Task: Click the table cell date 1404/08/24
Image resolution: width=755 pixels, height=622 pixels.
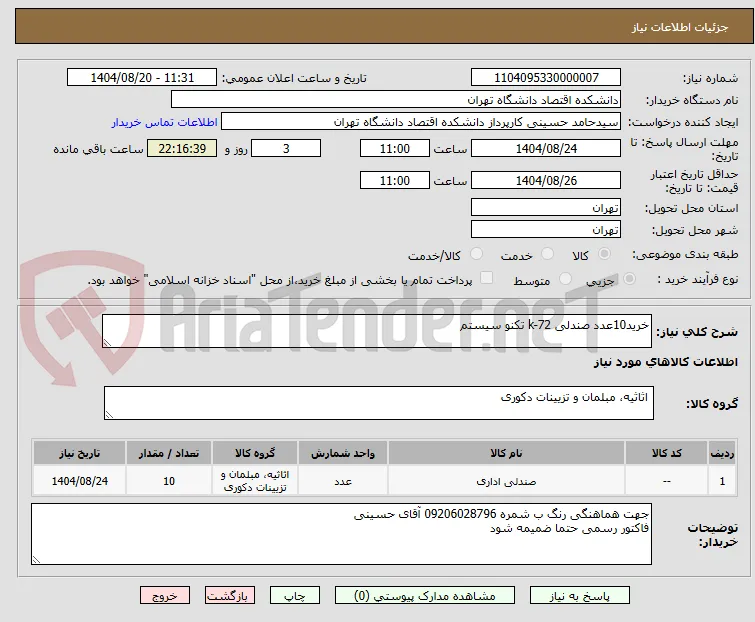Action: click(x=80, y=481)
